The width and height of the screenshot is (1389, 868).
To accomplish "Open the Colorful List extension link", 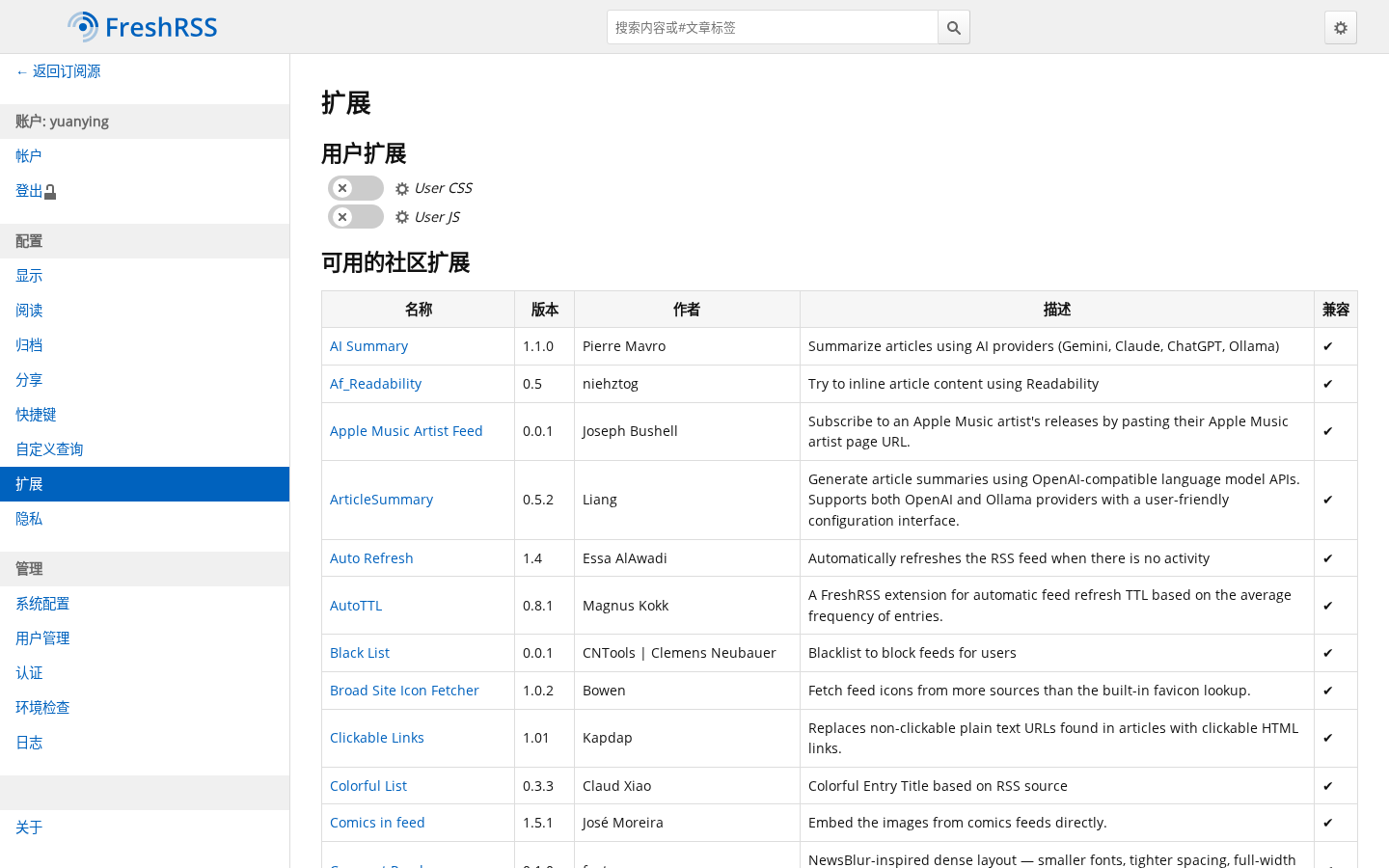I will pyautogui.click(x=368, y=786).
